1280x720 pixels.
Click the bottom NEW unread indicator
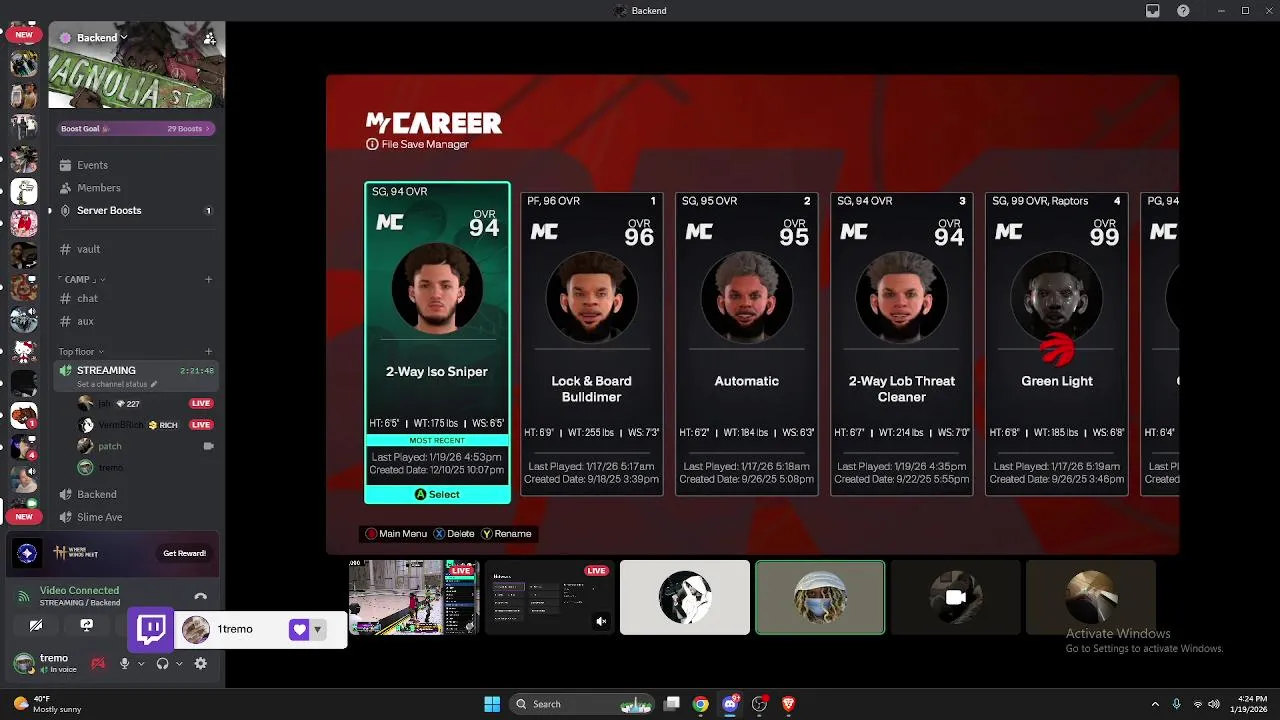(x=23, y=517)
